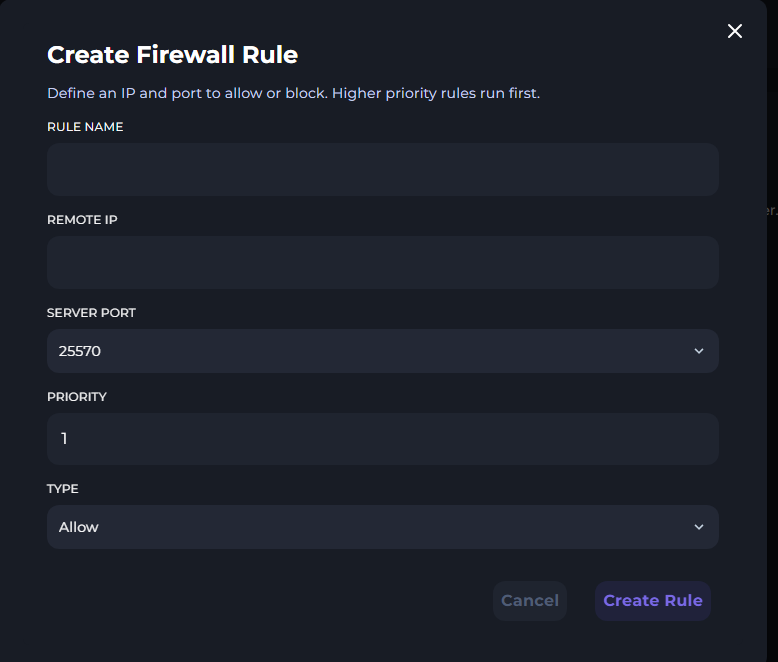The height and width of the screenshot is (662, 778).
Task: Click the rule description text below heading
Action: tap(293, 93)
